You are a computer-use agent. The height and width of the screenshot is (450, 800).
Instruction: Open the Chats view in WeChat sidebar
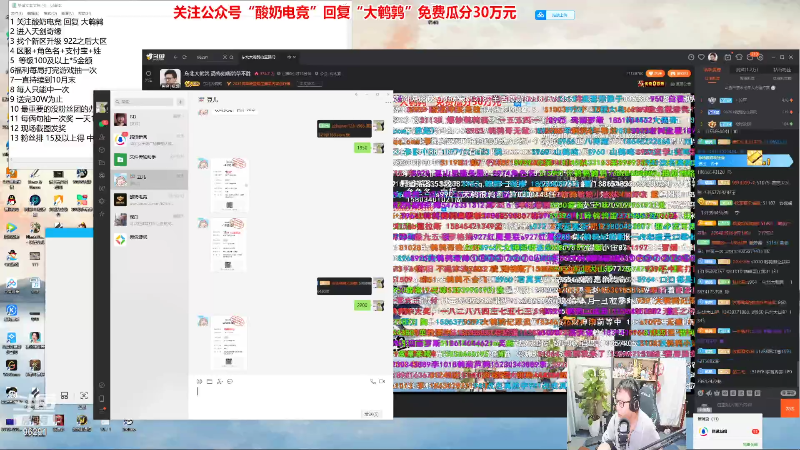[102, 123]
